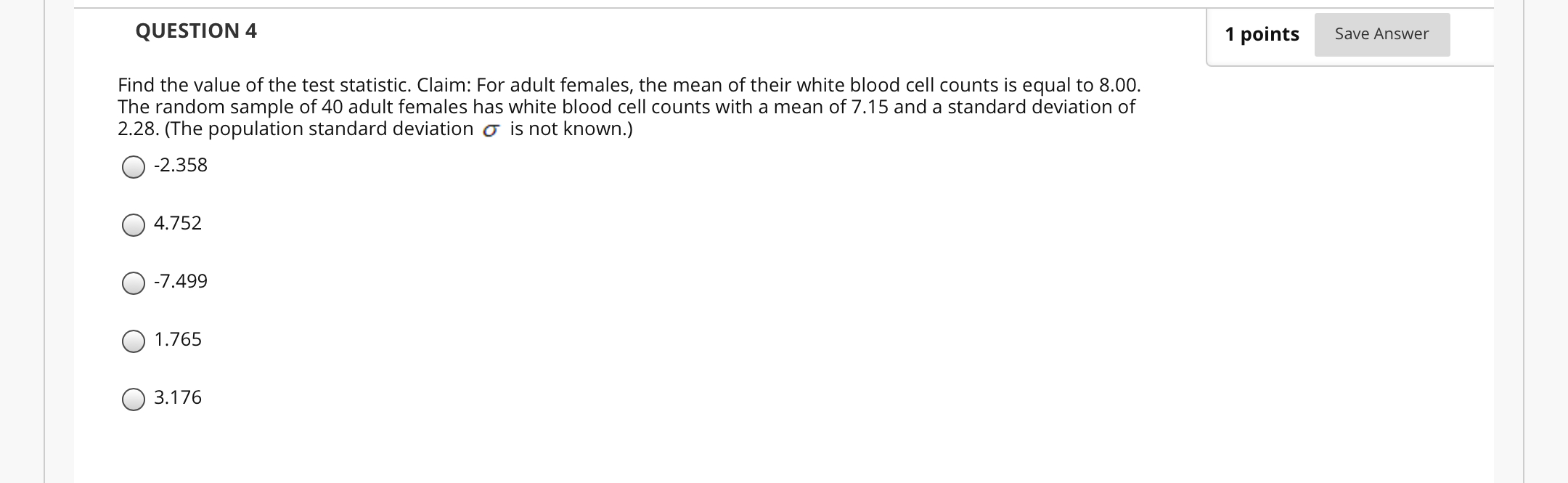The width and height of the screenshot is (1568, 483).
Task: Select the radio button for -2.358
Action: pos(133,168)
